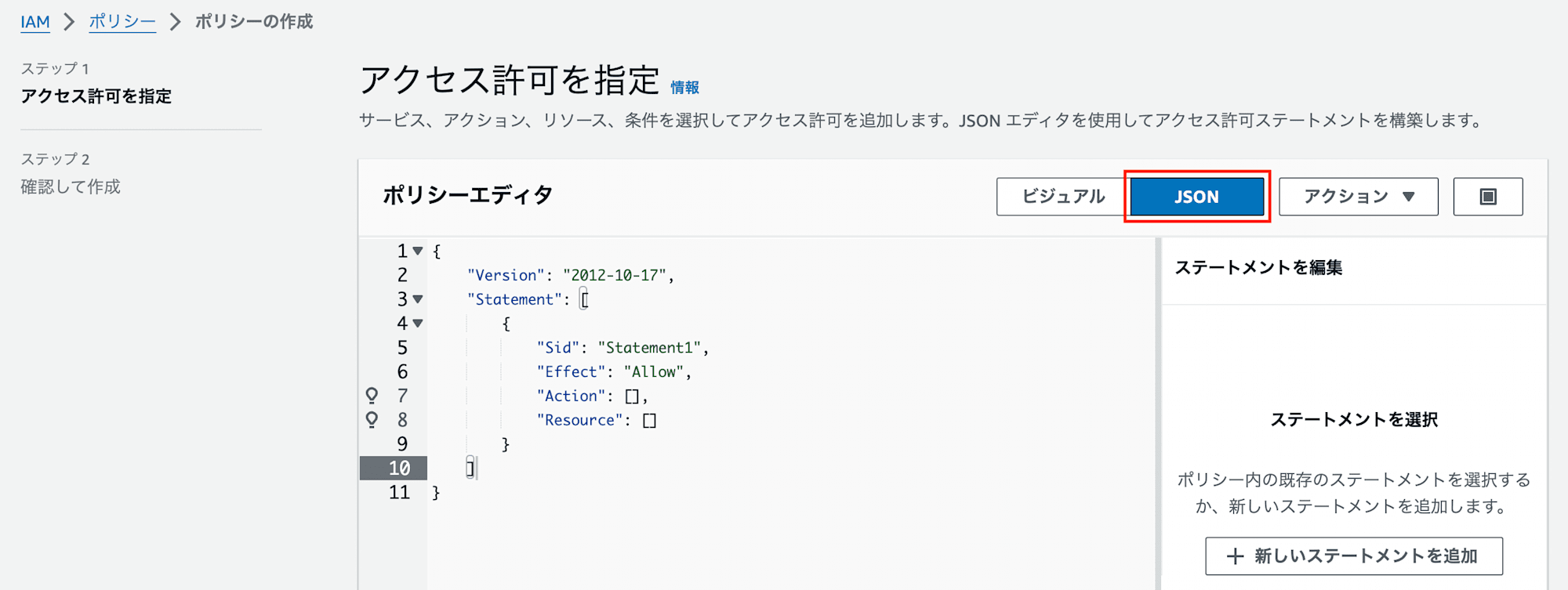1568x590 pixels.
Task: Click the fullscreen editor icon button
Action: tap(1488, 197)
